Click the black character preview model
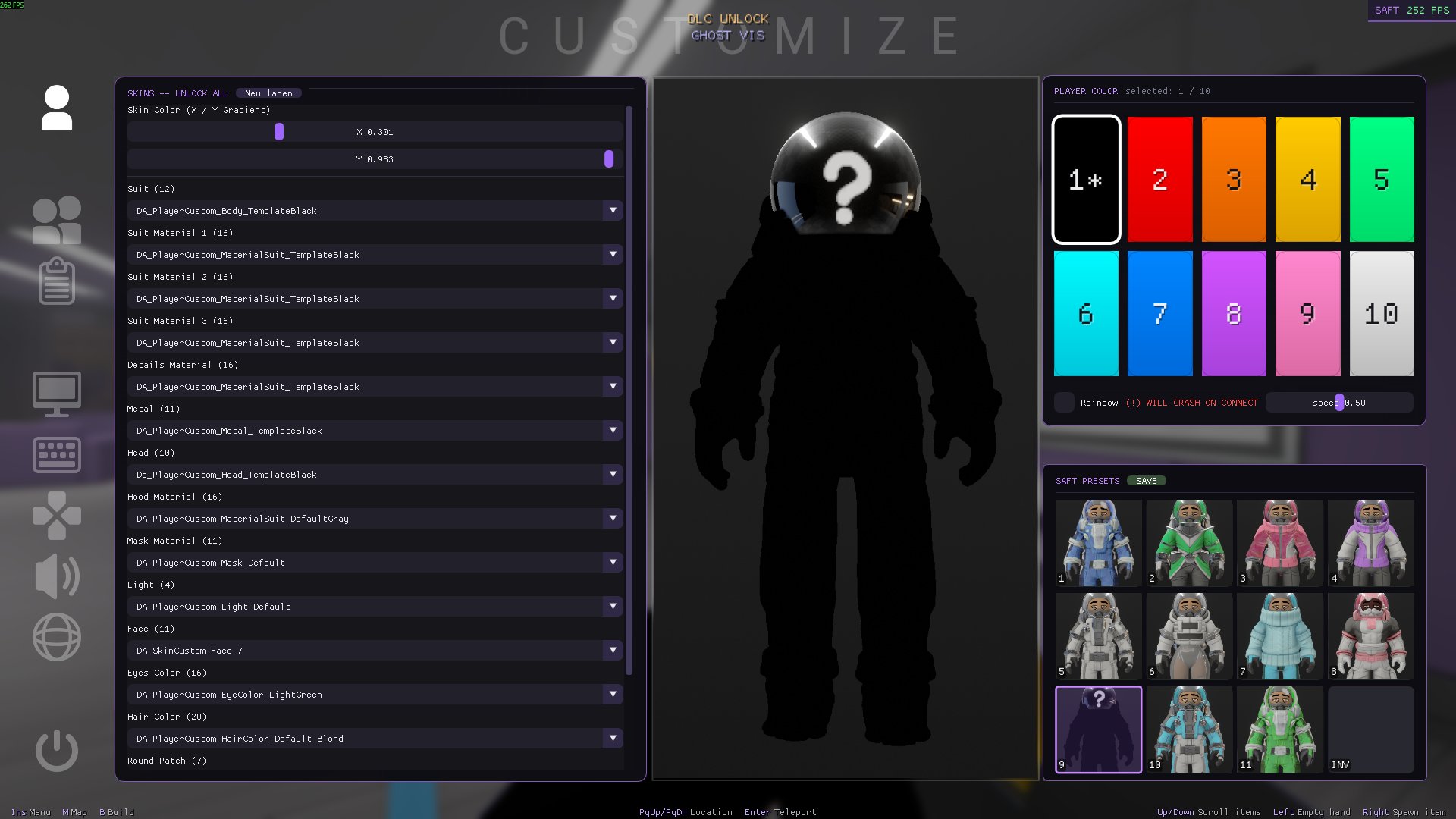This screenshot has width=1456, height=819. coord(846,428)
